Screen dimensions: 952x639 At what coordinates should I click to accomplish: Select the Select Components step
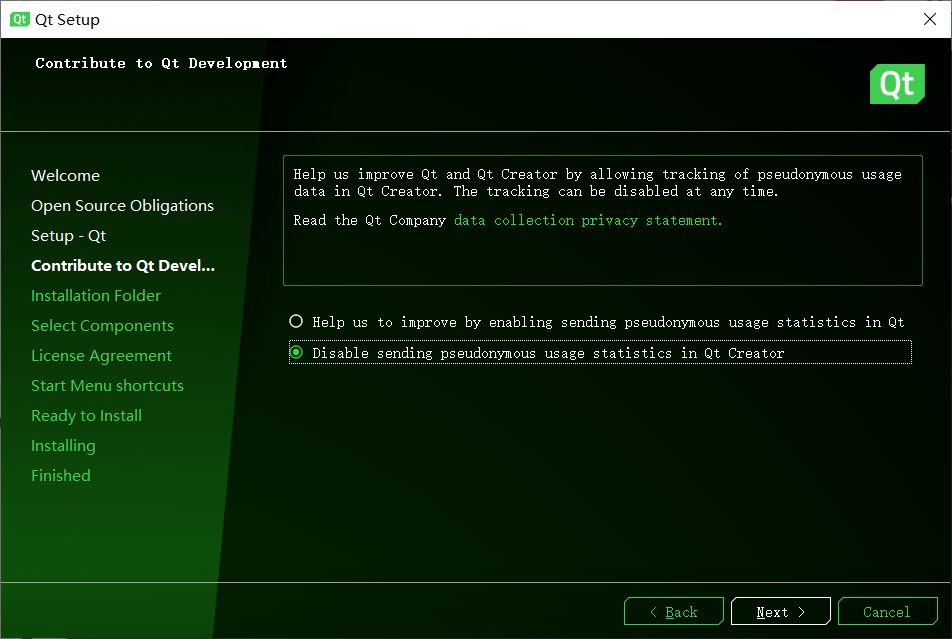102,326
